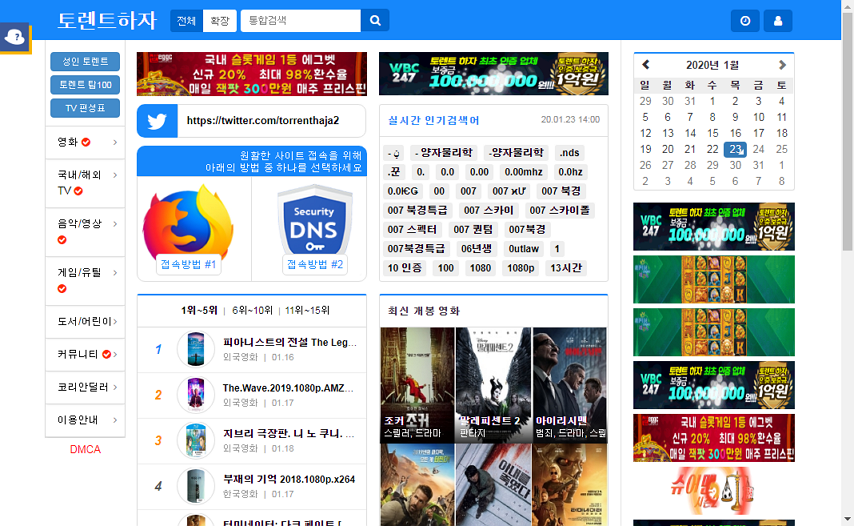Click poster icon of The.Wave.2019
Viewport: 854px width, 526px height.
[196, 395]
